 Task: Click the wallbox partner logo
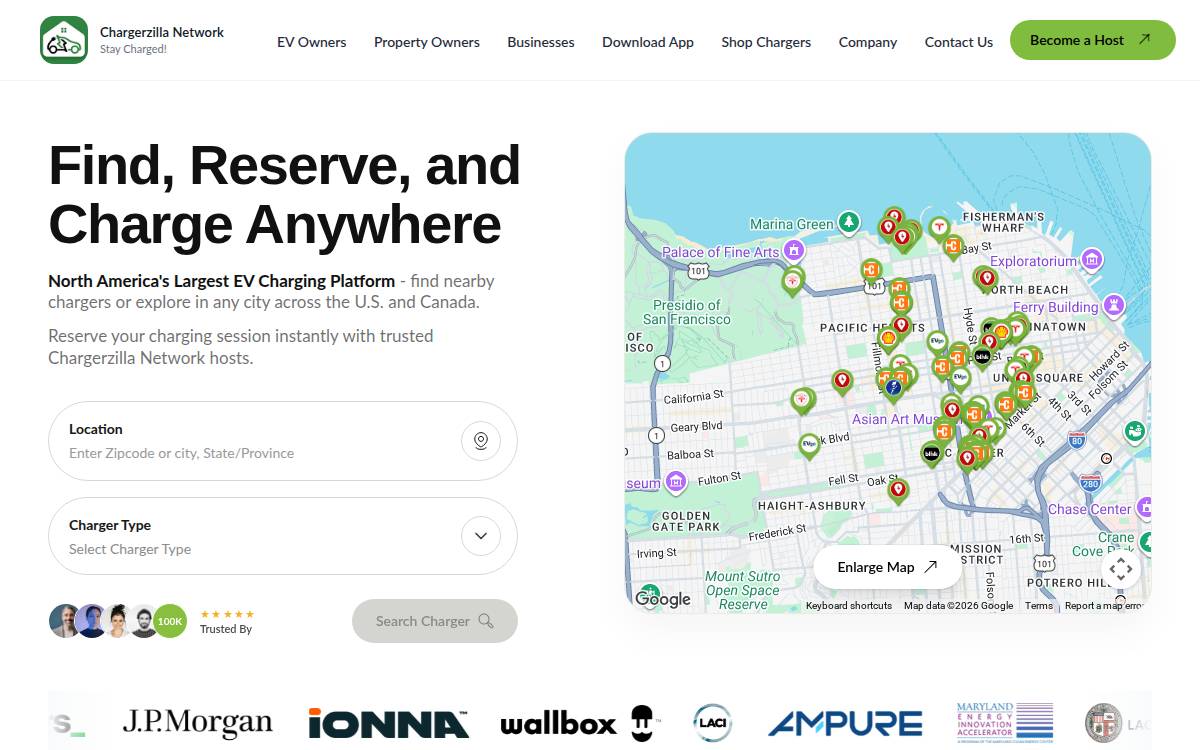[580, 723]
